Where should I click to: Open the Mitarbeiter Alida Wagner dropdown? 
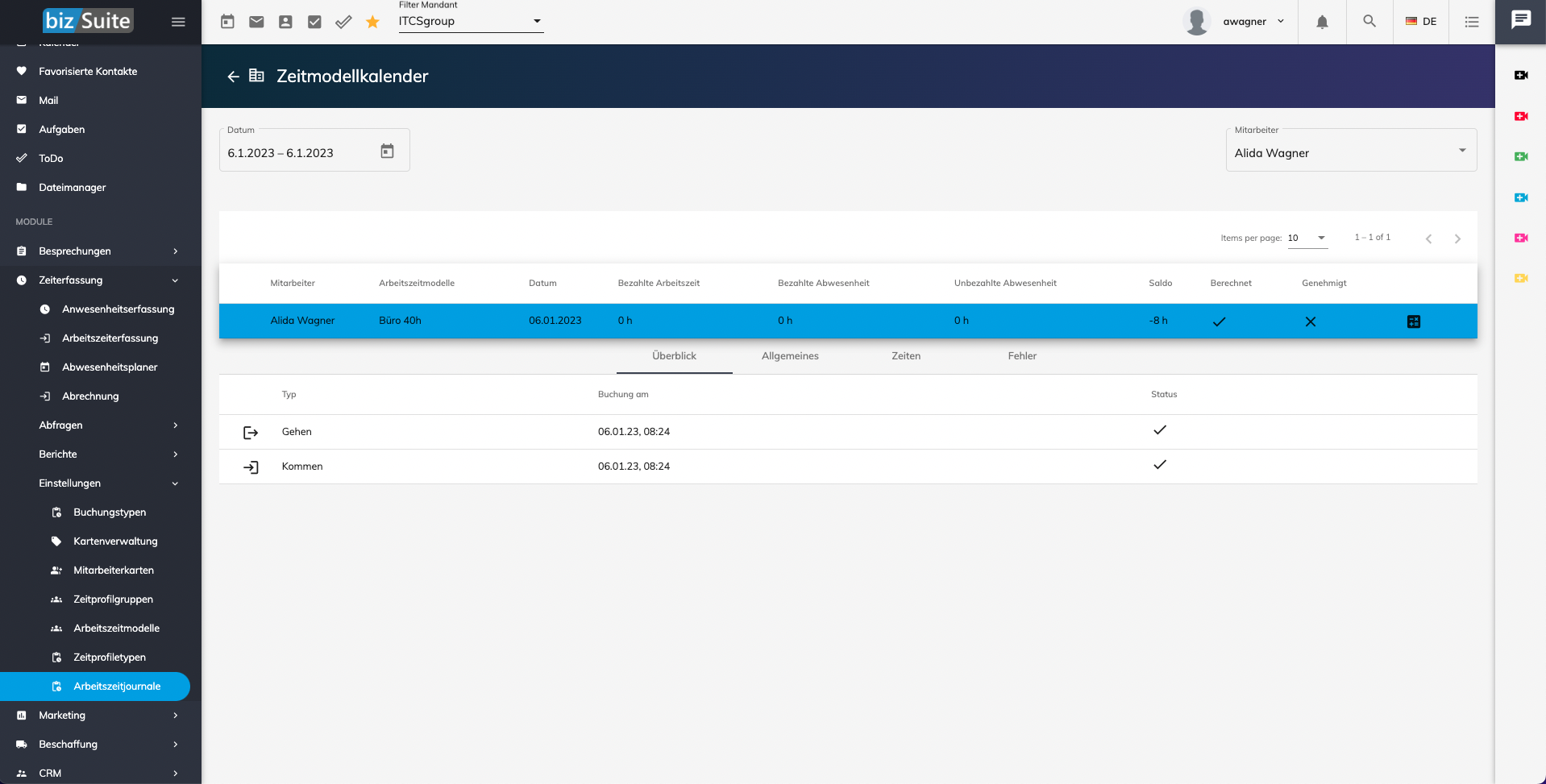click(1351, 152)
